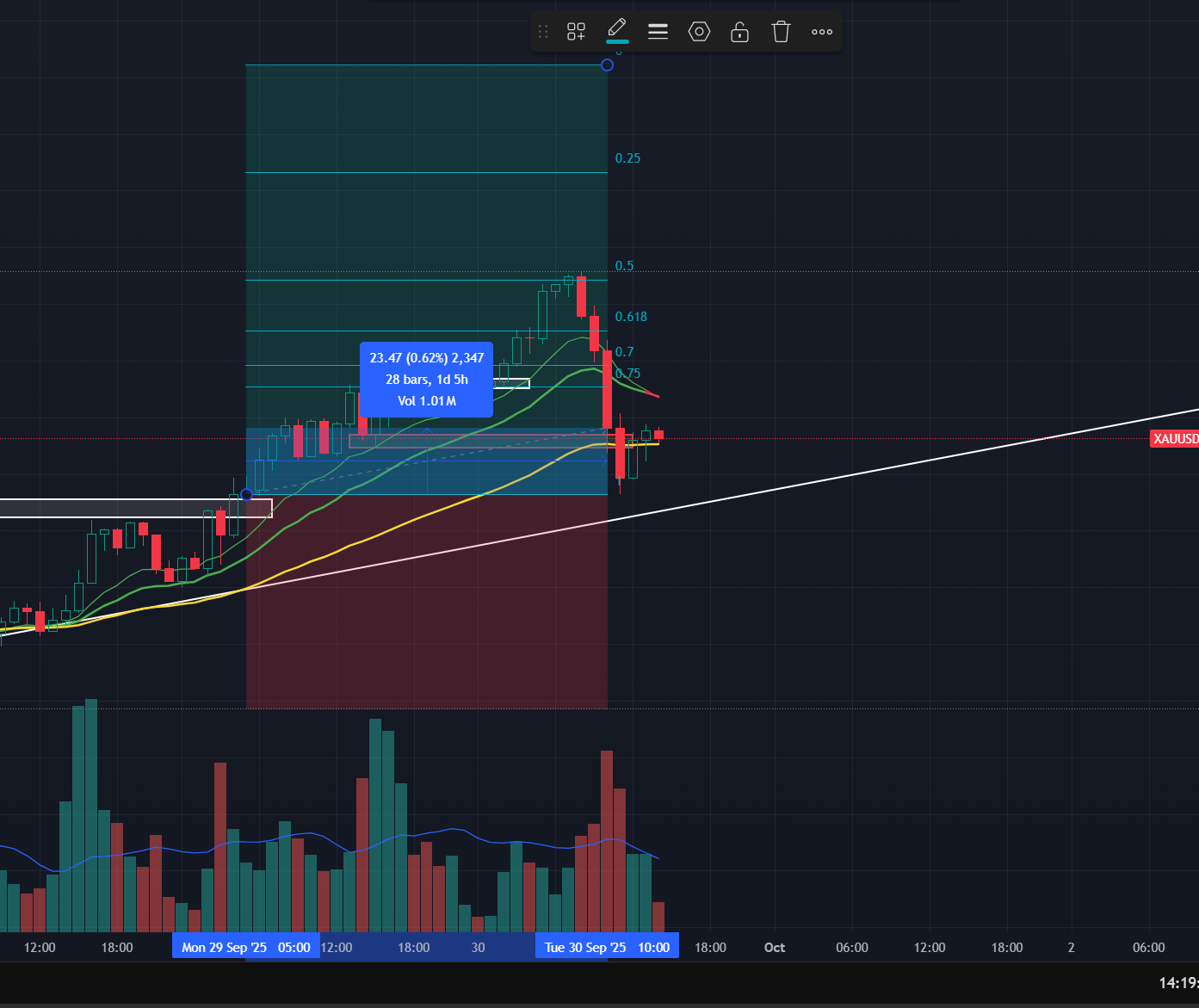Click the blue measurement info tooltip
Viewport: 1199px width, 1008px height.
pos(426,380)
